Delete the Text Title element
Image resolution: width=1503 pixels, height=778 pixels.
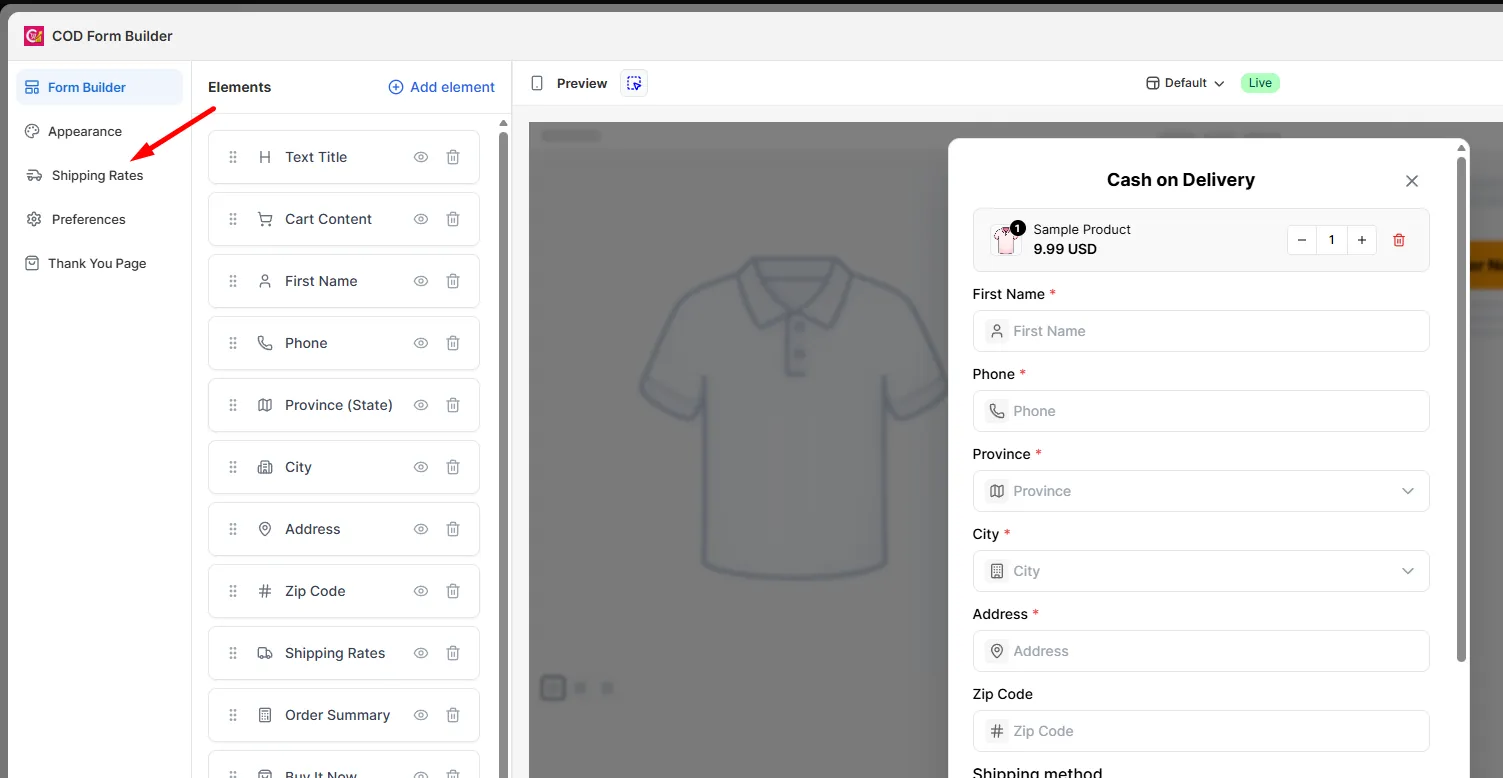tap(453, 157)
